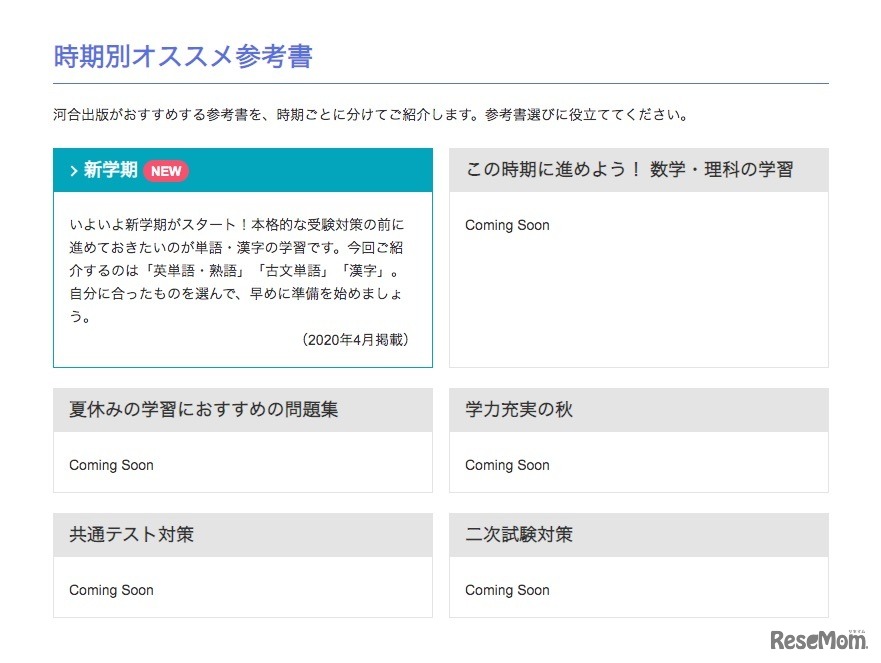
Task: Click Coming Soon under 数学・理科の学習
Action: [505, 225]
